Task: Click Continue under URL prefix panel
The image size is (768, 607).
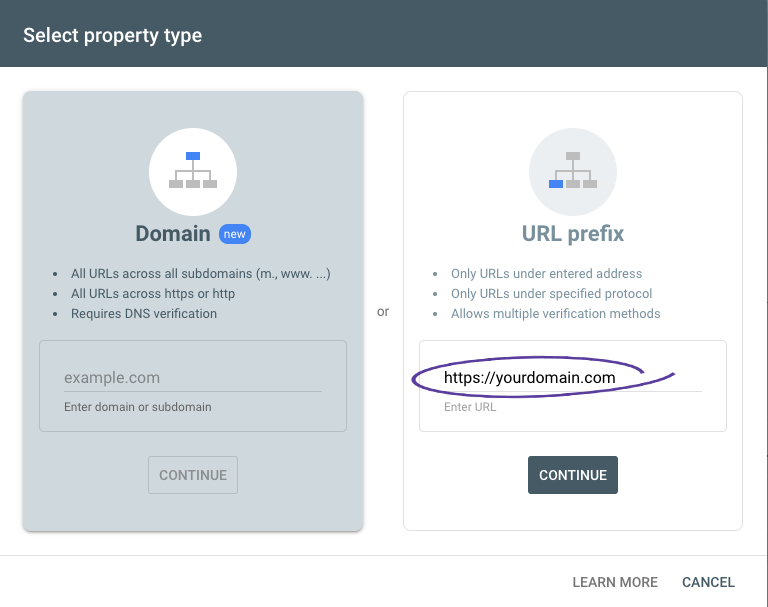Action: point(573,475)
